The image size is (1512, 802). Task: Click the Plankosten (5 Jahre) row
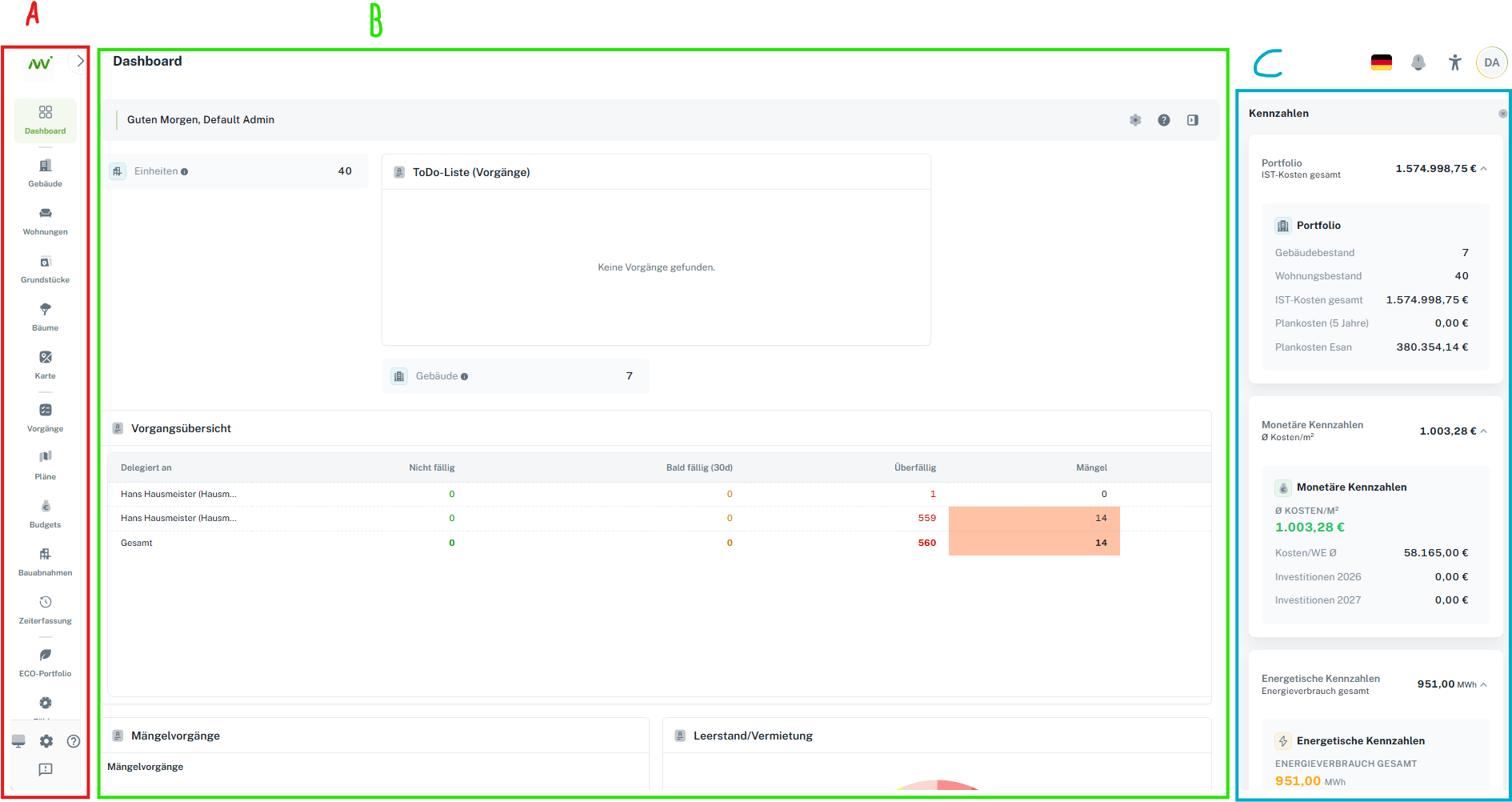1372,323
